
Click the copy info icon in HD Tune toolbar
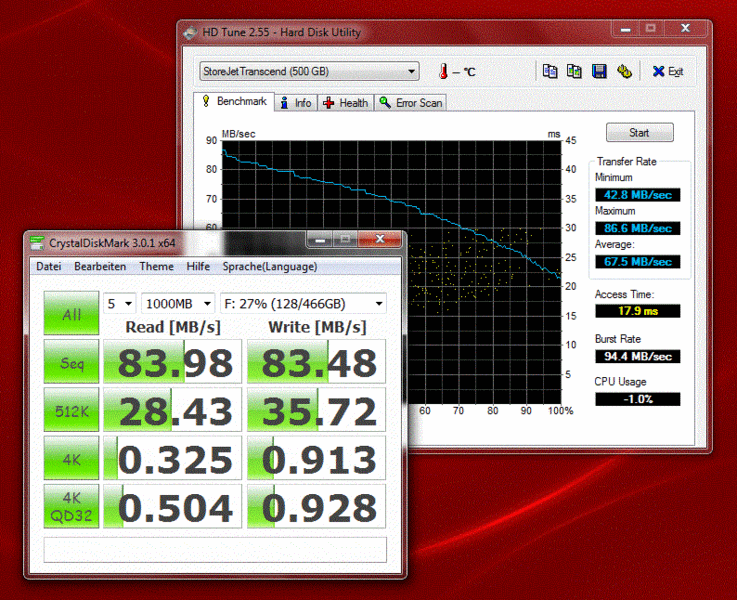coord(550,71)
